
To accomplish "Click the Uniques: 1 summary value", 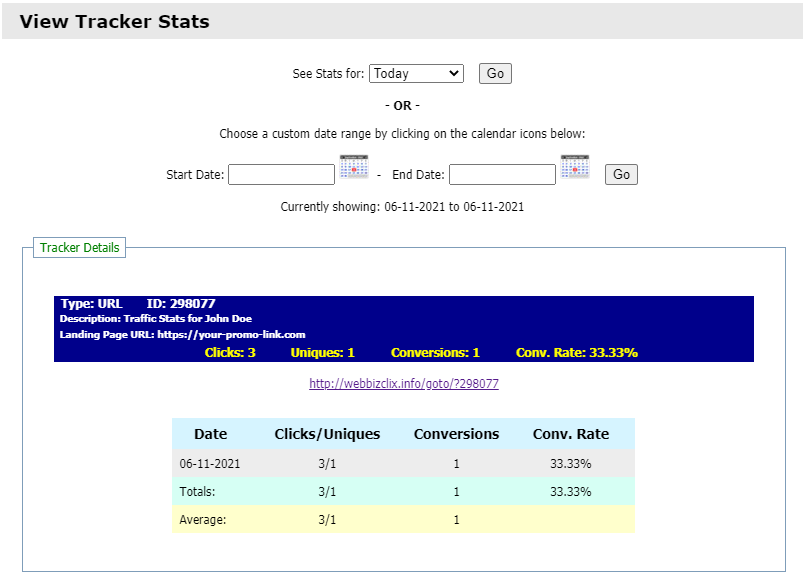I will (322, 353).
